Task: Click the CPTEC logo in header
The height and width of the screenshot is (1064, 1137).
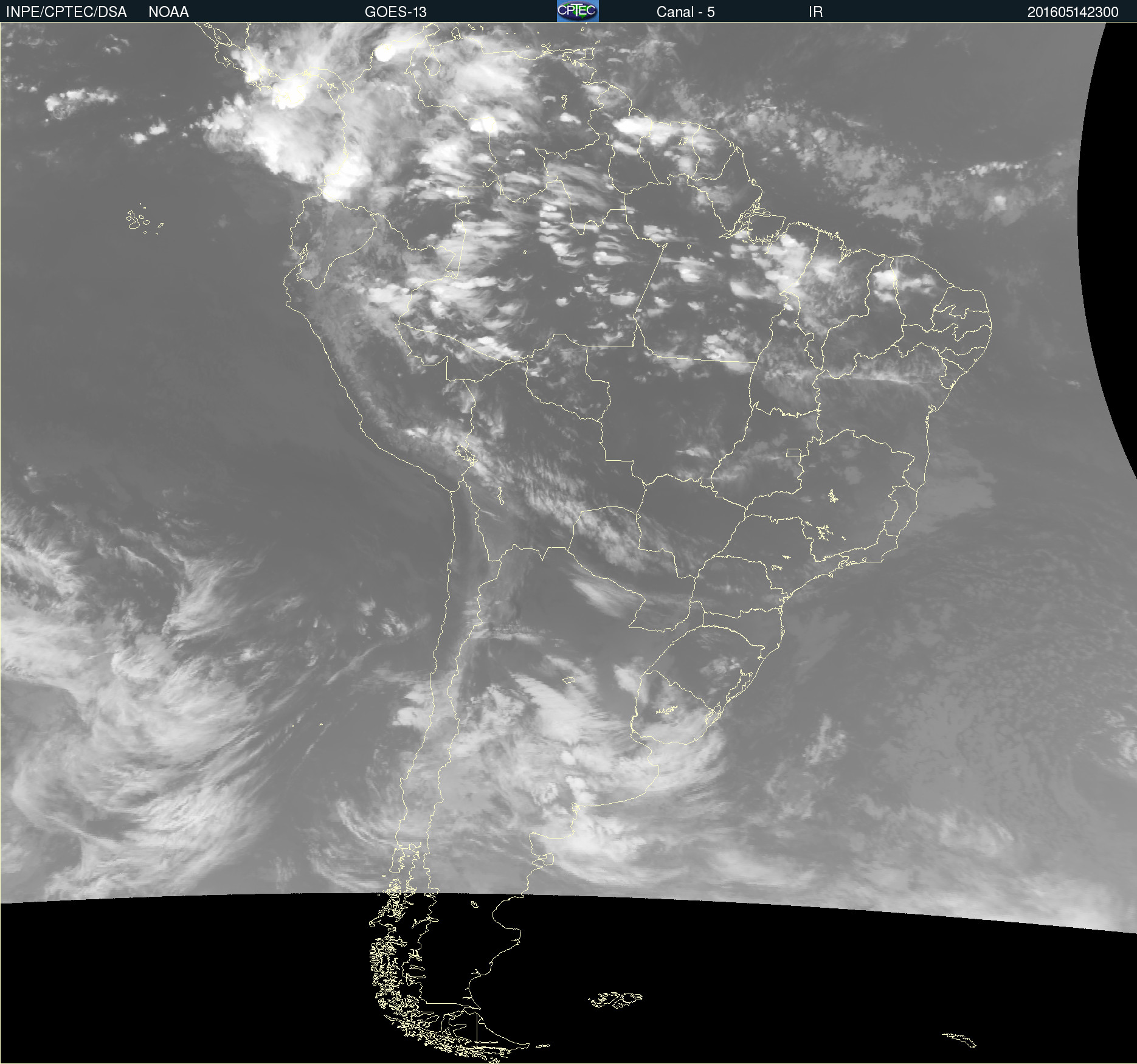Action: point(578,11)
